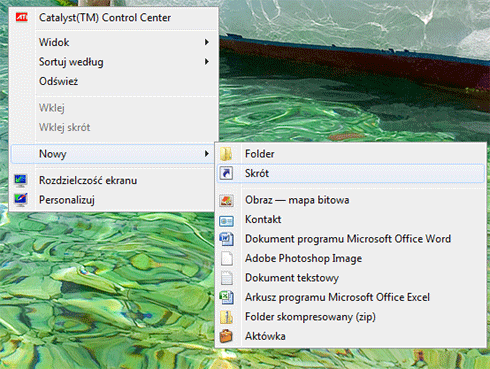490x369 pixels.
Task: Choose Adobe Photoshop Image
Action: 351,258
